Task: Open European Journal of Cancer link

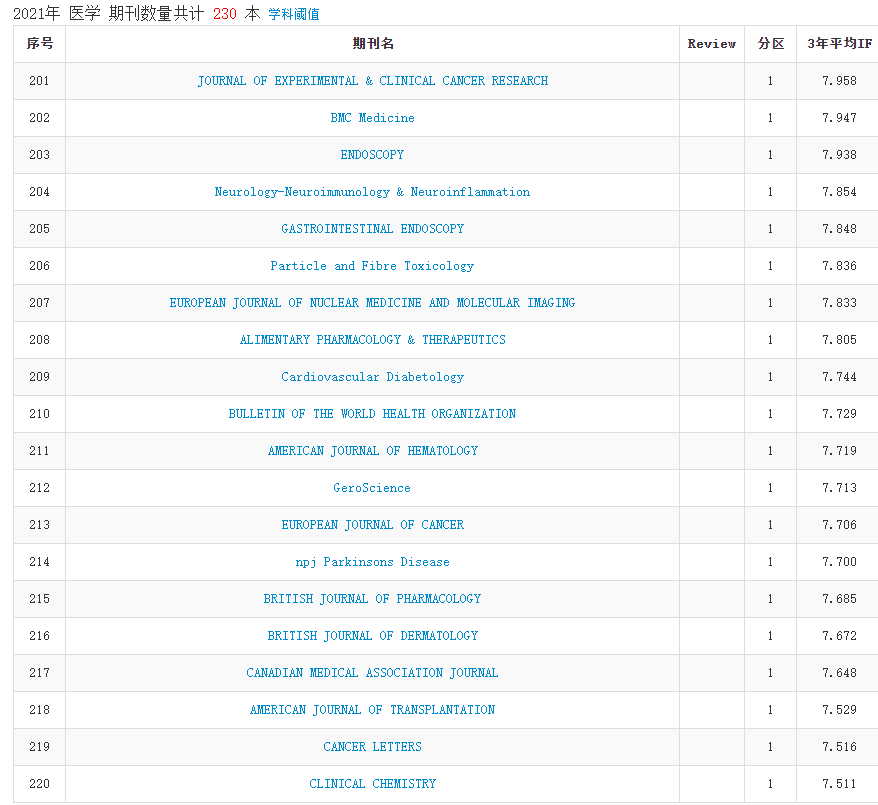Action: tap(372, 525)
